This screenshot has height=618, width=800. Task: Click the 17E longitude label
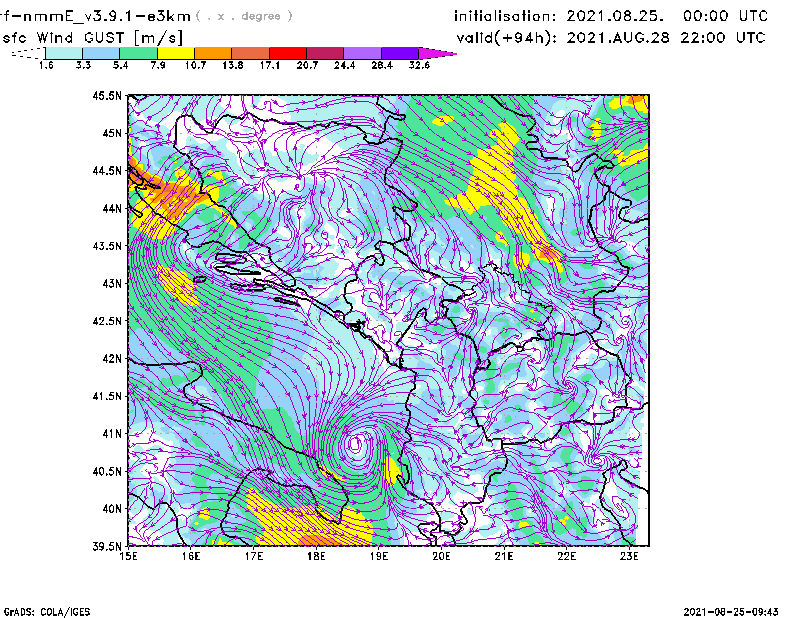point(254,556)
